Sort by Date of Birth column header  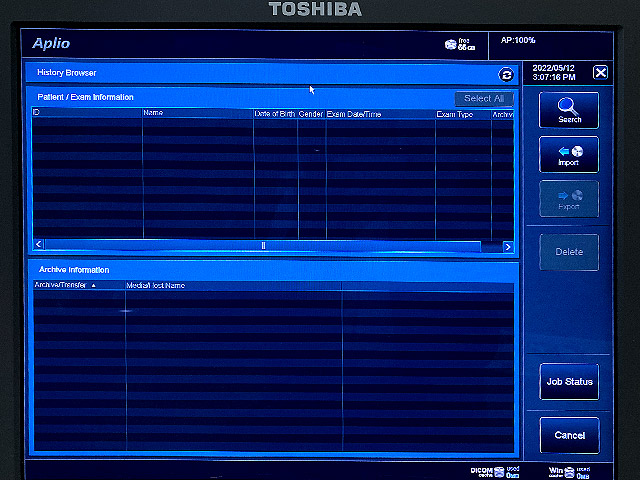[275, 114]
